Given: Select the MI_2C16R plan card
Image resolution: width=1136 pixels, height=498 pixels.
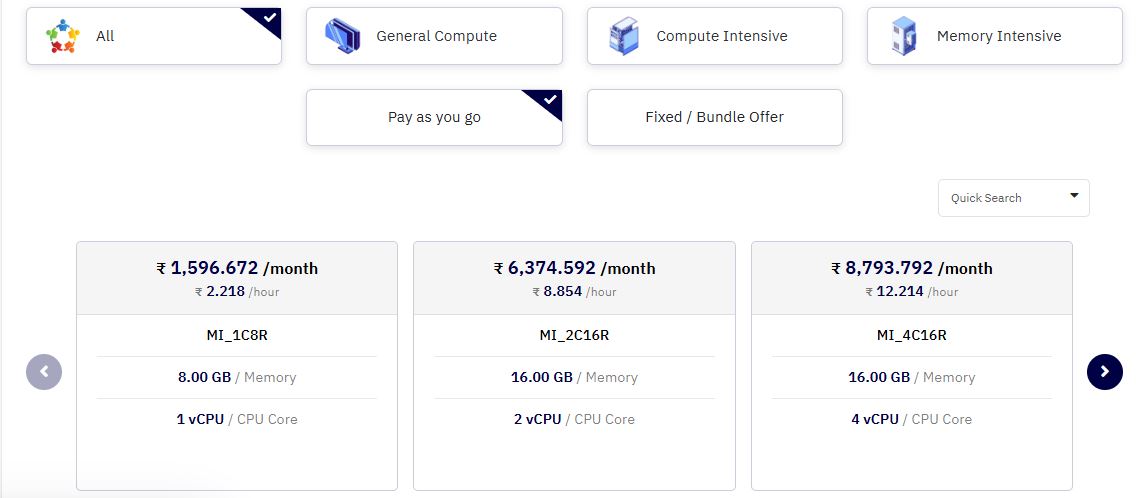Looking at the screenshot, I should [575, 366].
